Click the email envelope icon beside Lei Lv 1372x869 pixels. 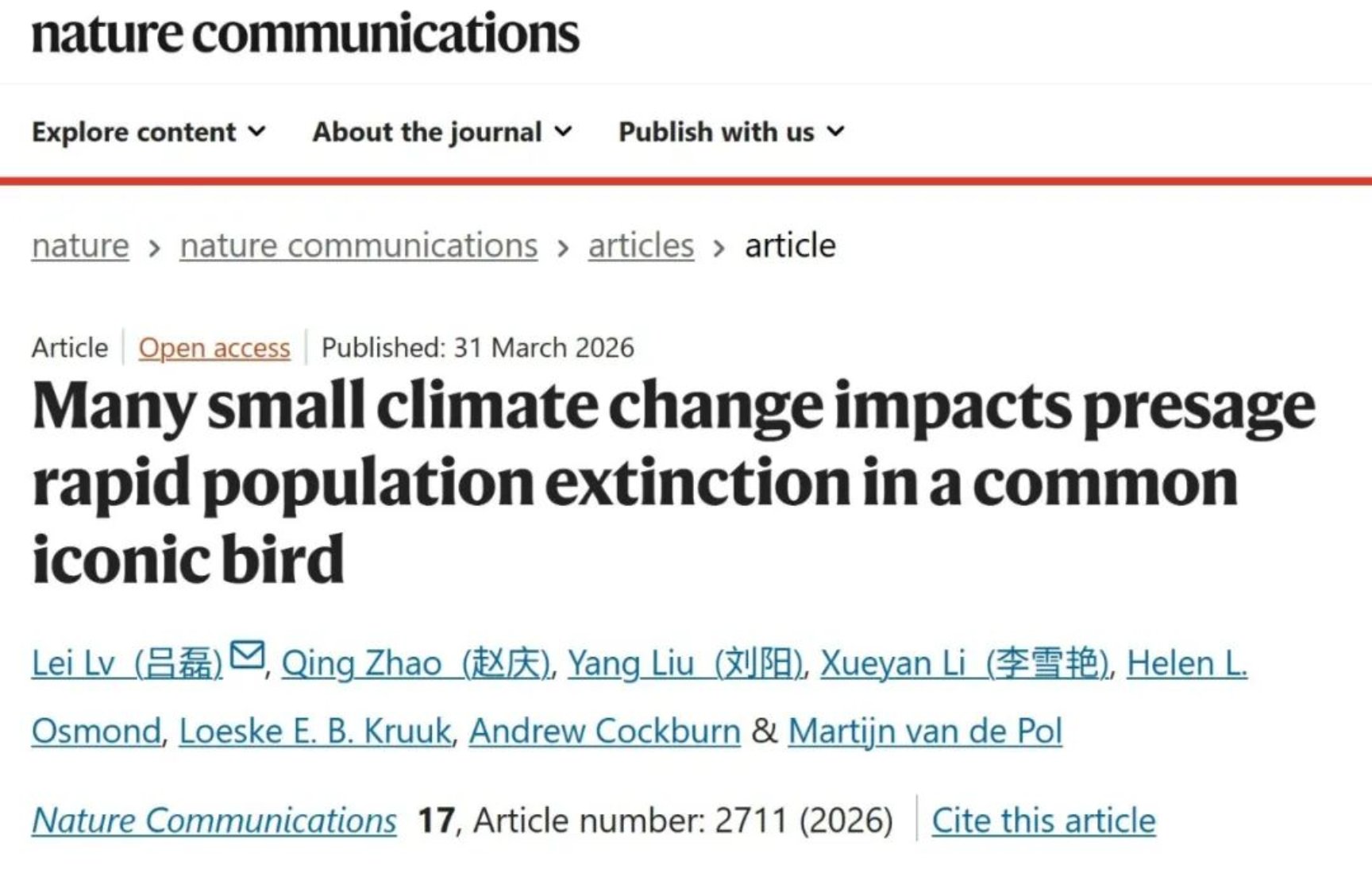pyautogui.click(x=247, y=655)
